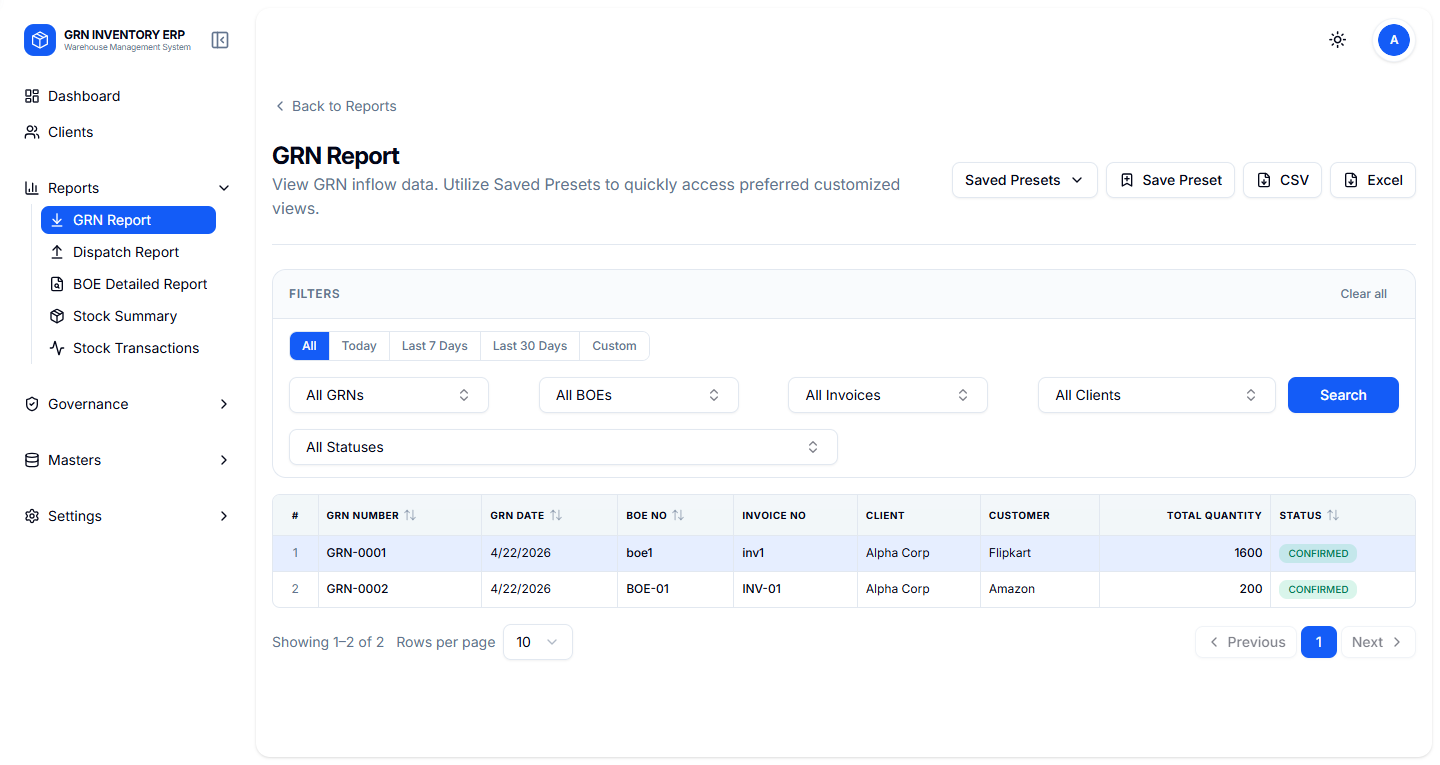Expand the Governance sidebar section
The width and height of the screenshot is (1440, 765).
[x=126, y=404]
